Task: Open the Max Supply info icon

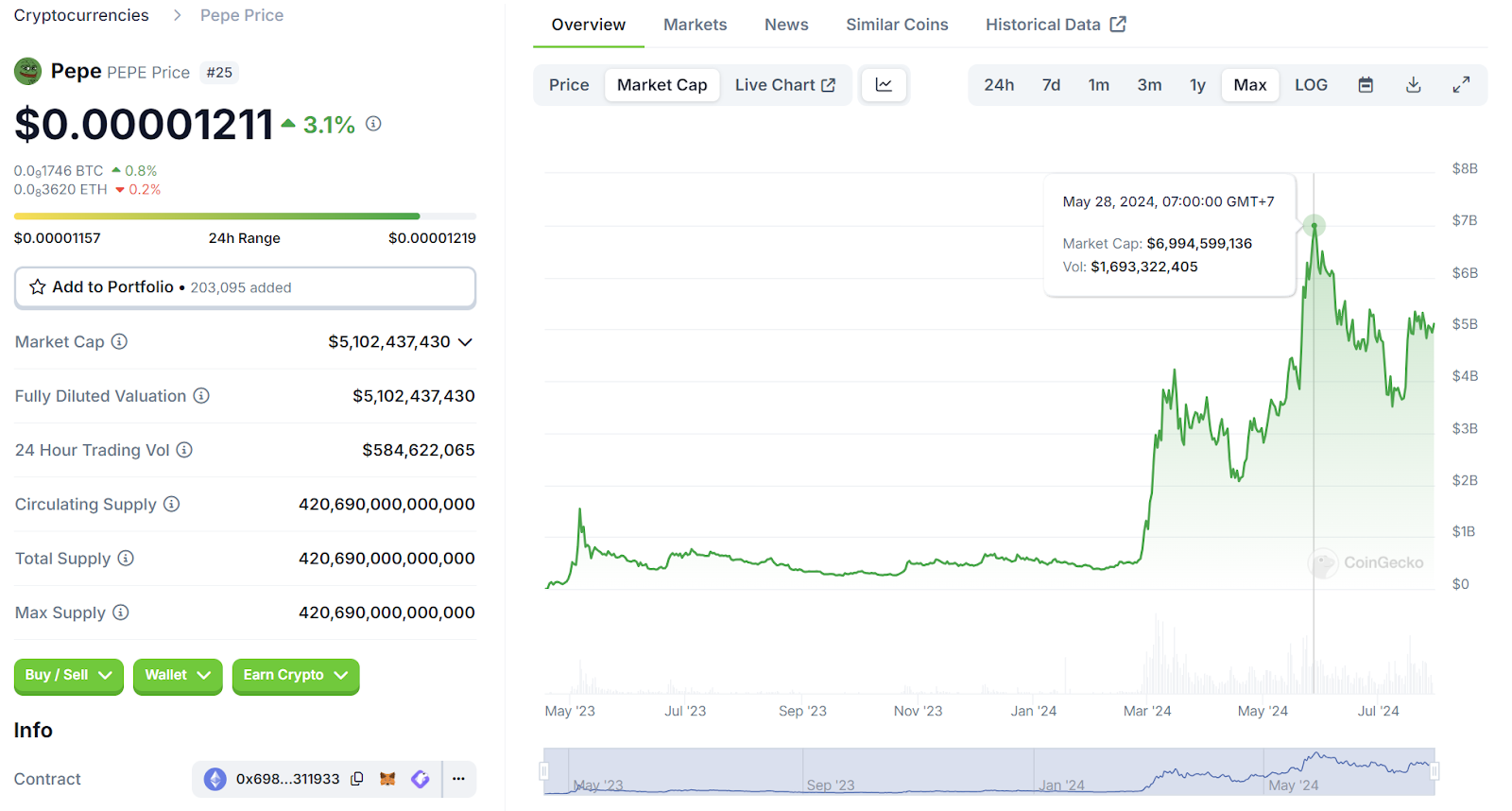Action: 120,613
